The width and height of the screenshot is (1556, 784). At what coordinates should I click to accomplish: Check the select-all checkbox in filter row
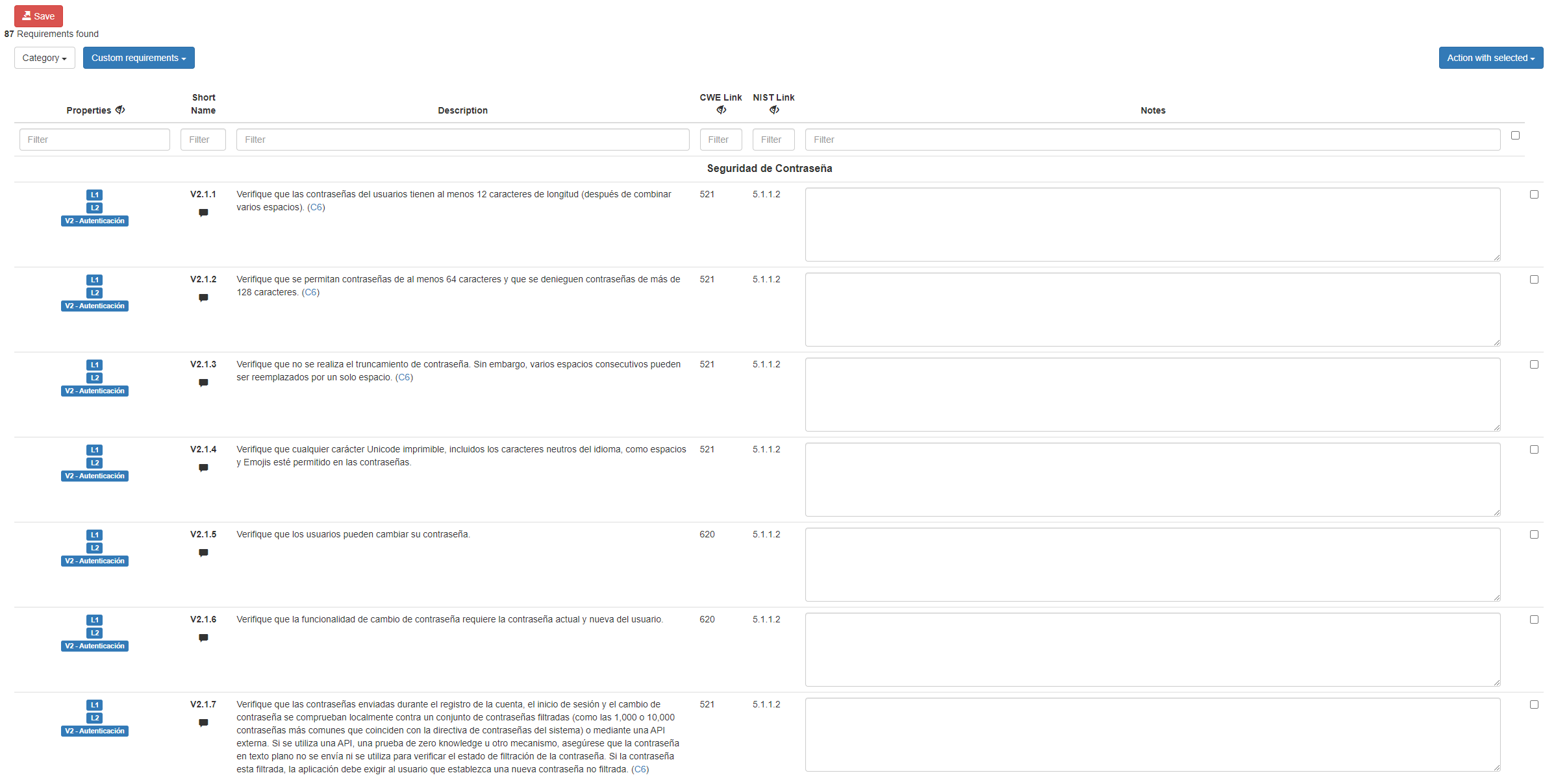tap(1515, 136)
